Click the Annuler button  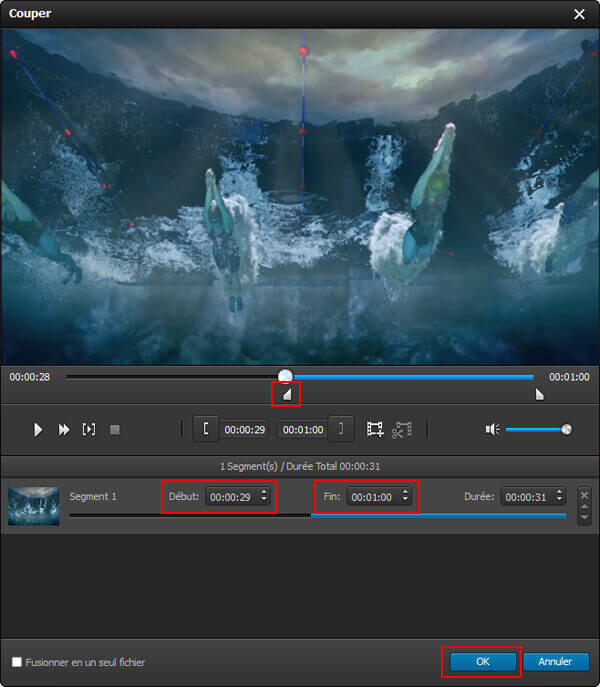[x=555, y=662]
